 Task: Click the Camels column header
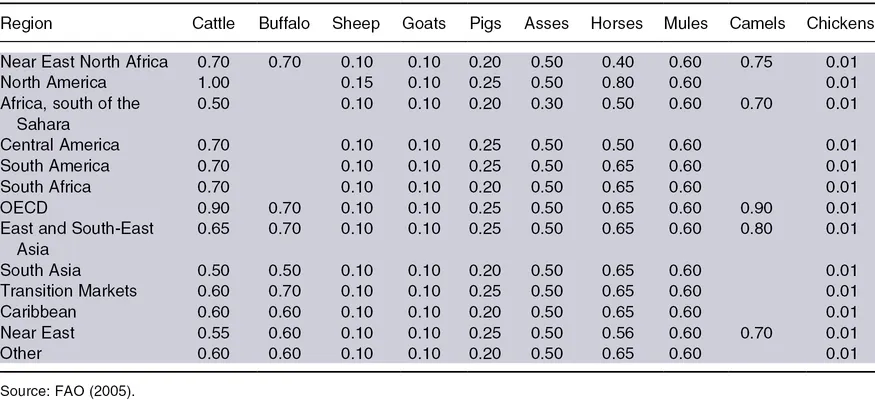(758, 22)
